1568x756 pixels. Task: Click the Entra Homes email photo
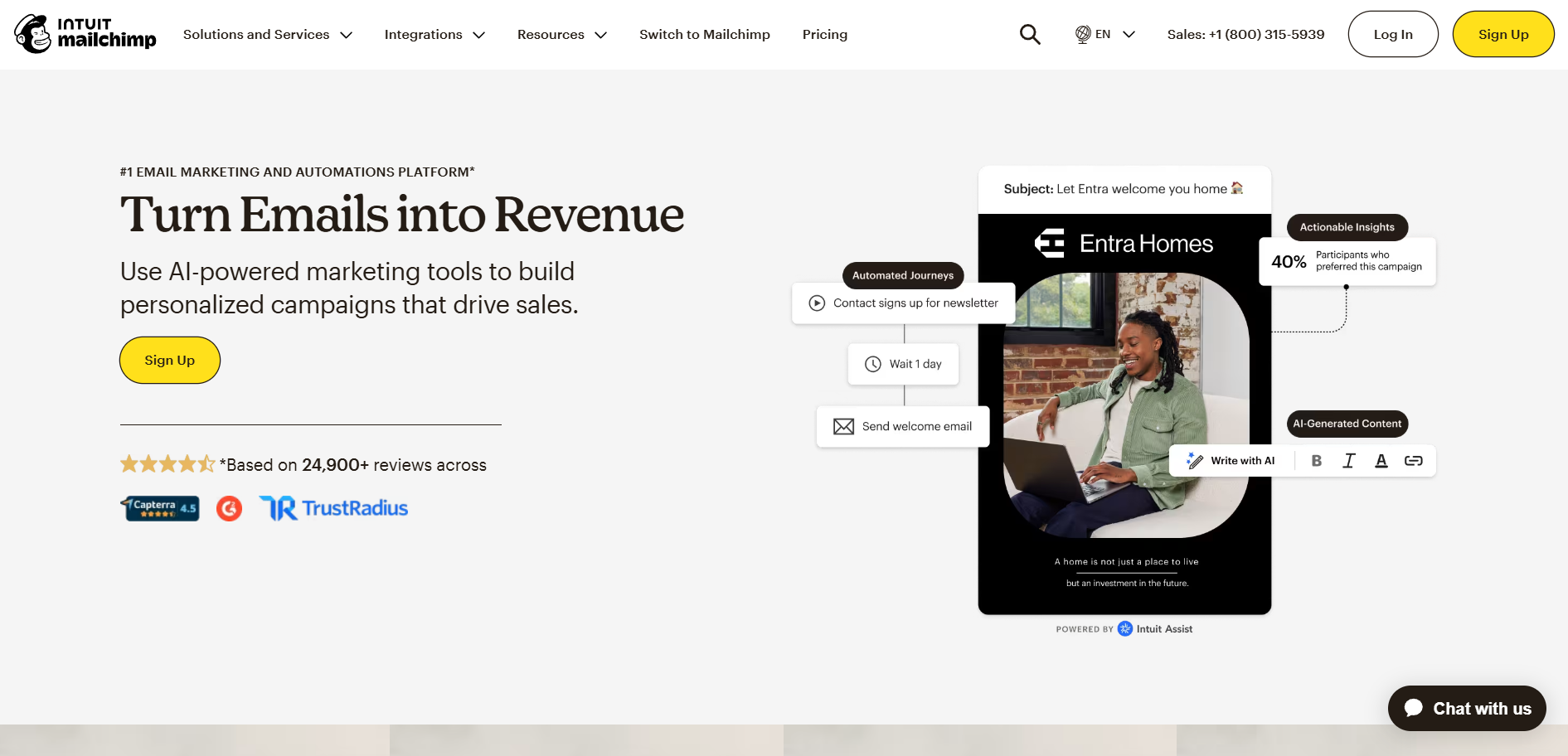pos(1126,405)
